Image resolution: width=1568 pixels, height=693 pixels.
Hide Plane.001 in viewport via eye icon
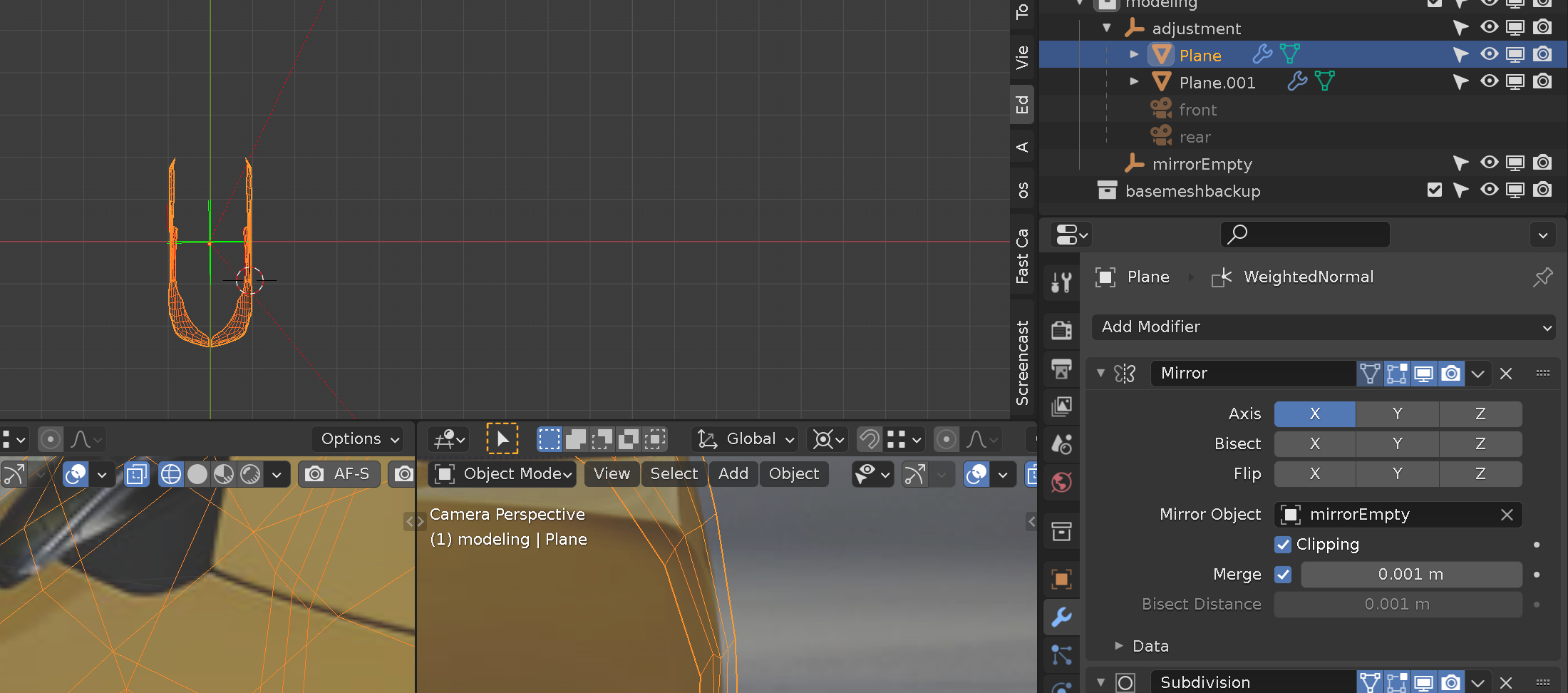pos(1489,81)
